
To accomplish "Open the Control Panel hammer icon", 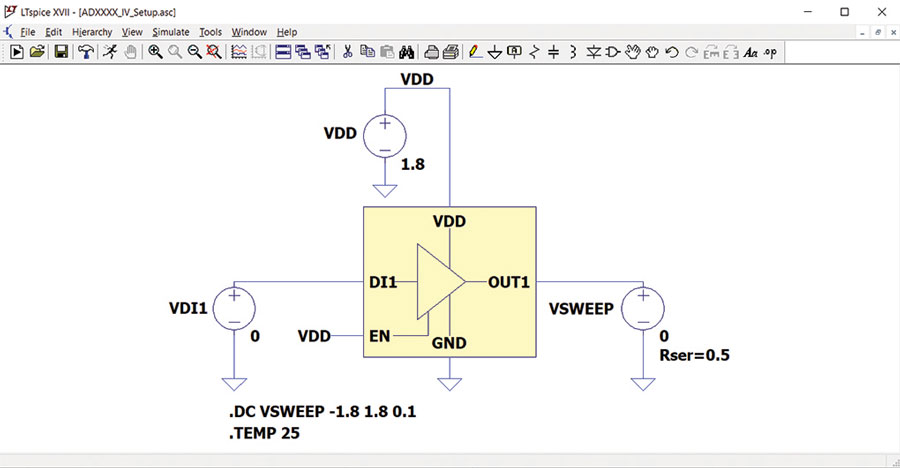I will [86, 52].
